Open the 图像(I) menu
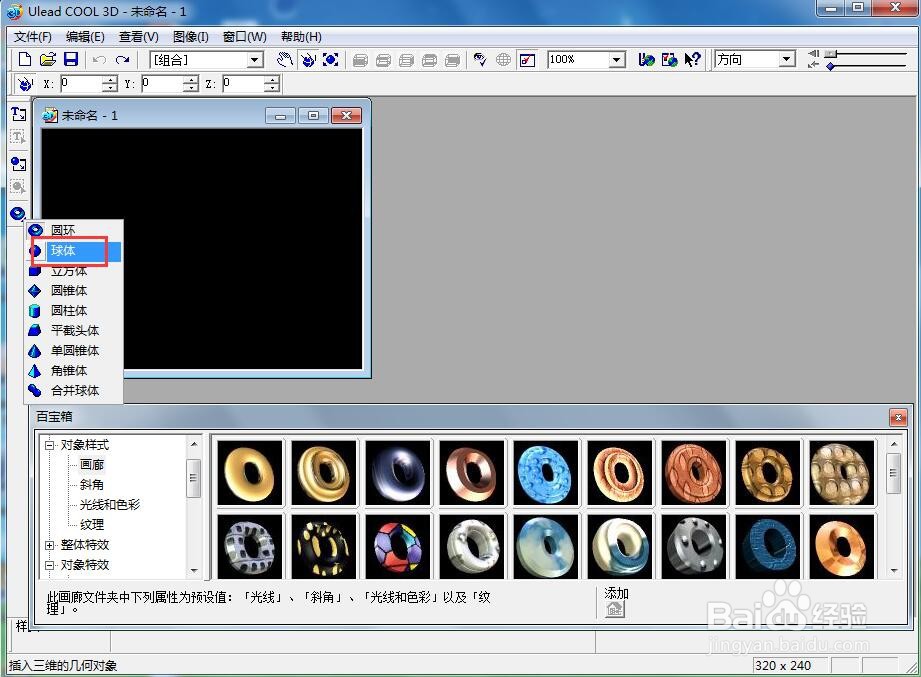This screenshot has height=677, width=921. tap(191, 37)
